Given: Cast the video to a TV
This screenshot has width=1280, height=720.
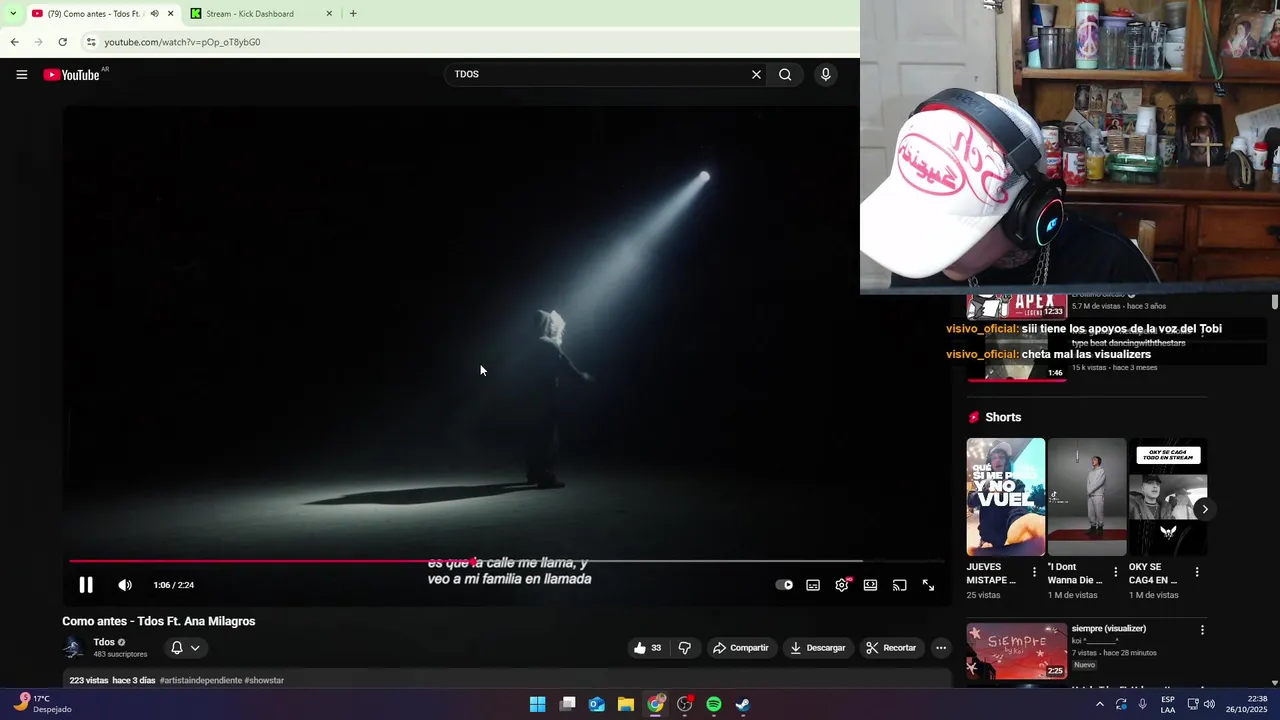Looking at the screenshot, I should point(899,585).
